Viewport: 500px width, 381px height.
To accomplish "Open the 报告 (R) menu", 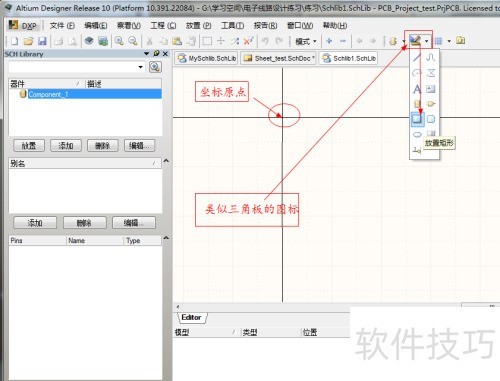I will tap(265, 25).
